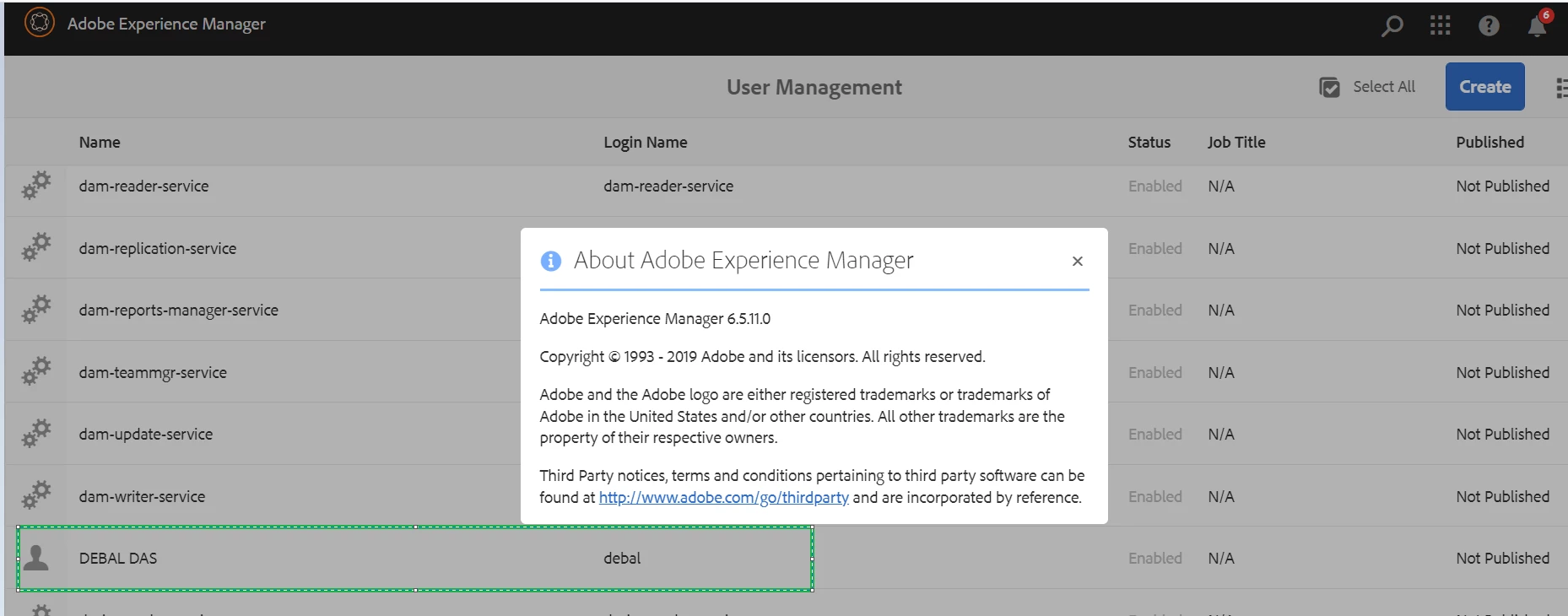The width and height of the screenshot is (1568, 616).
Task: Click the Adobe Experience Manager header title
Action: [166, 24]
